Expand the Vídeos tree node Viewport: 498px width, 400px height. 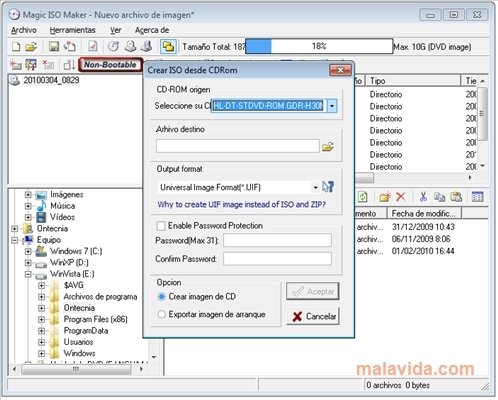28,217
